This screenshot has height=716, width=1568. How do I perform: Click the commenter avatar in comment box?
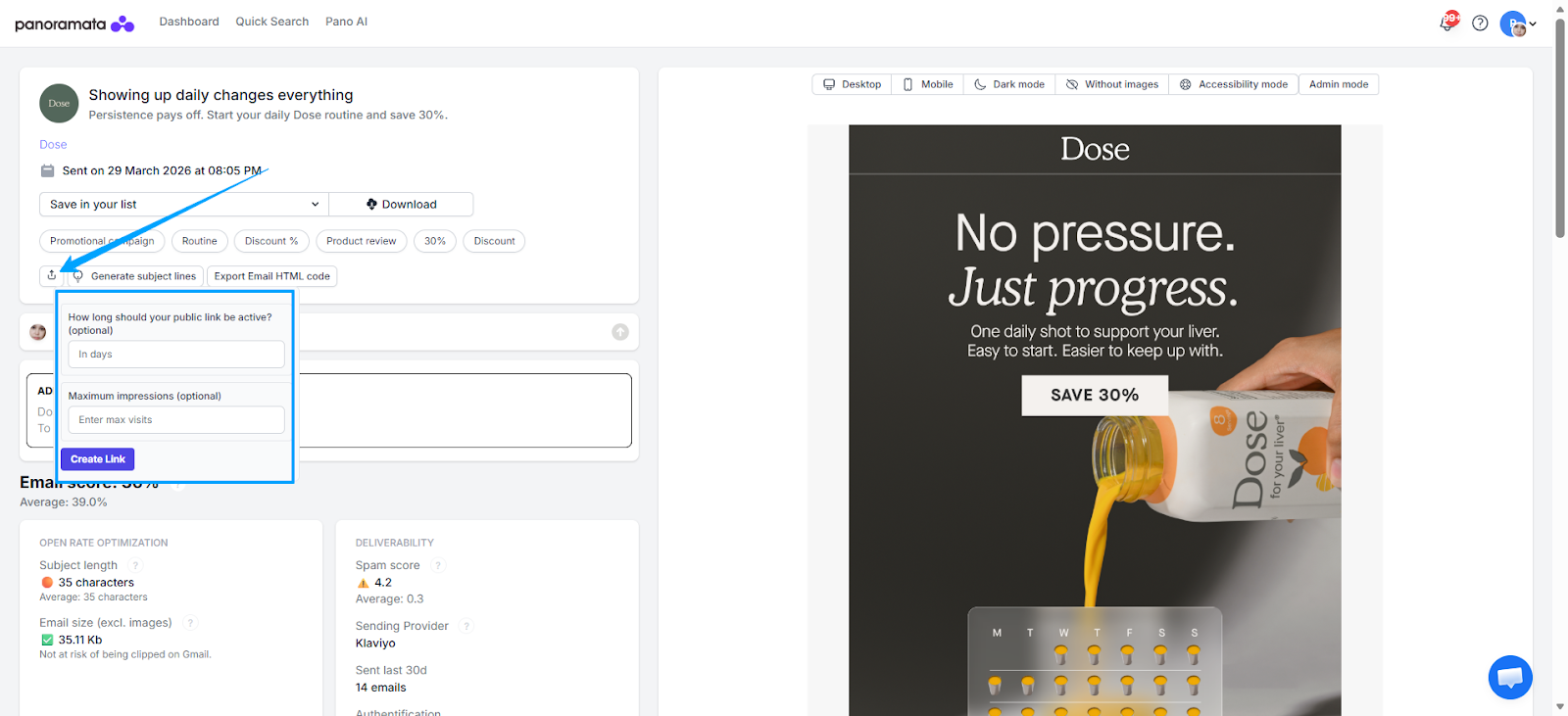tap(38, 332)
